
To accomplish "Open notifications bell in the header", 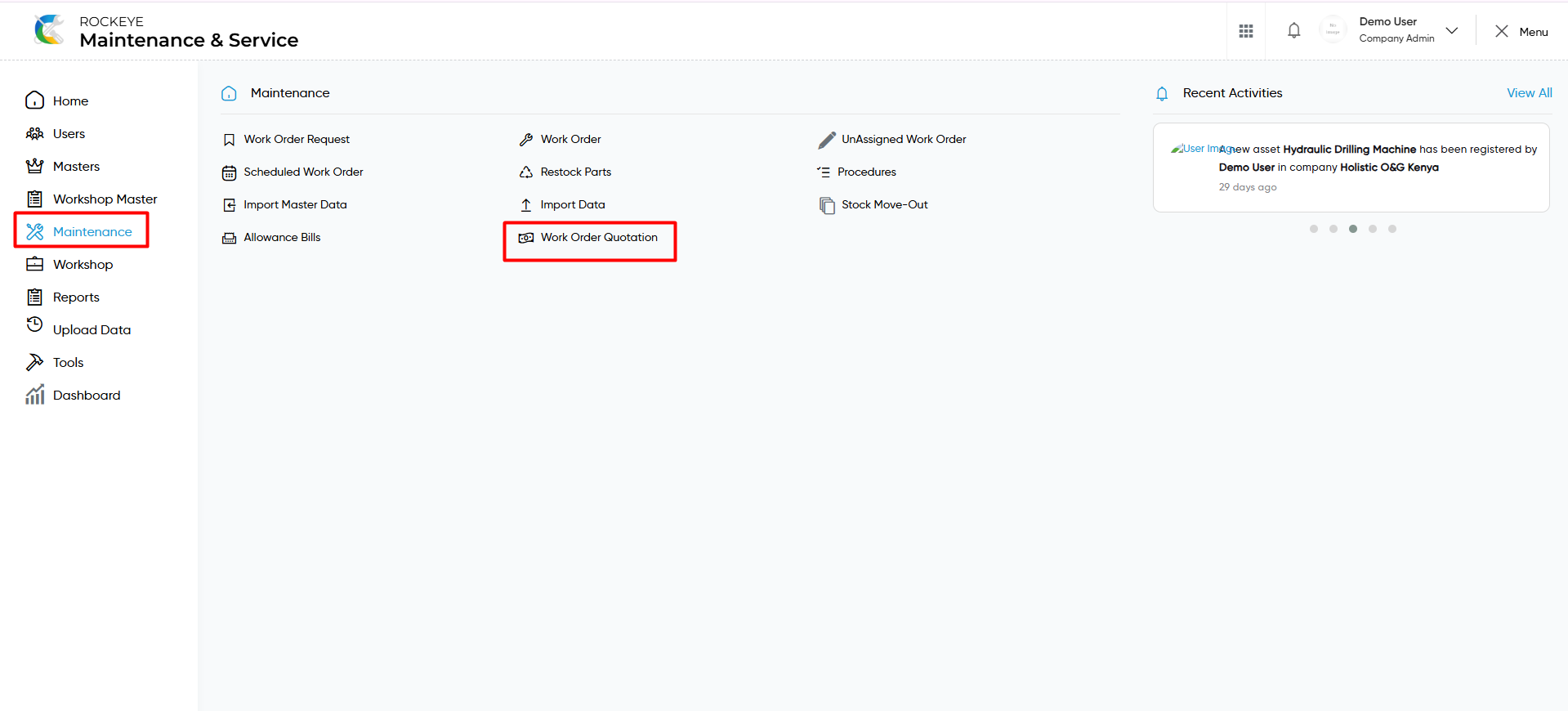I will point(1294,31).
